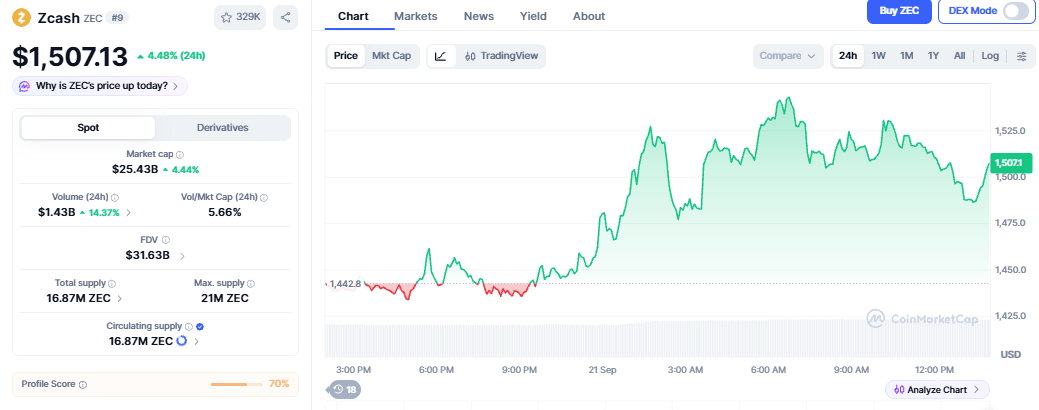Click the 21 Sep label on time axis
Viewport: 1039px width, 410px height.
[602, 370]
